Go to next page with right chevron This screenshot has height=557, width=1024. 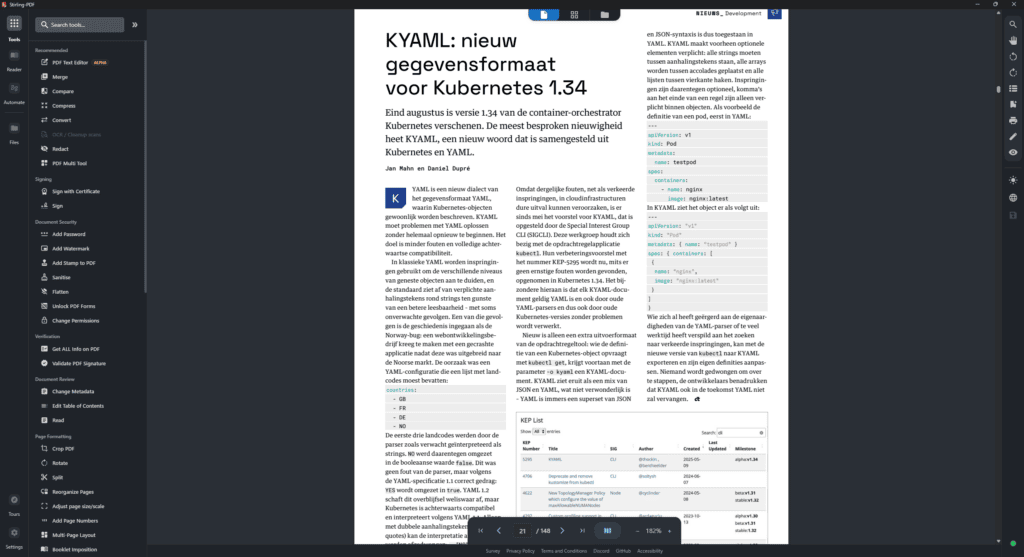click(x=562, y=531)
